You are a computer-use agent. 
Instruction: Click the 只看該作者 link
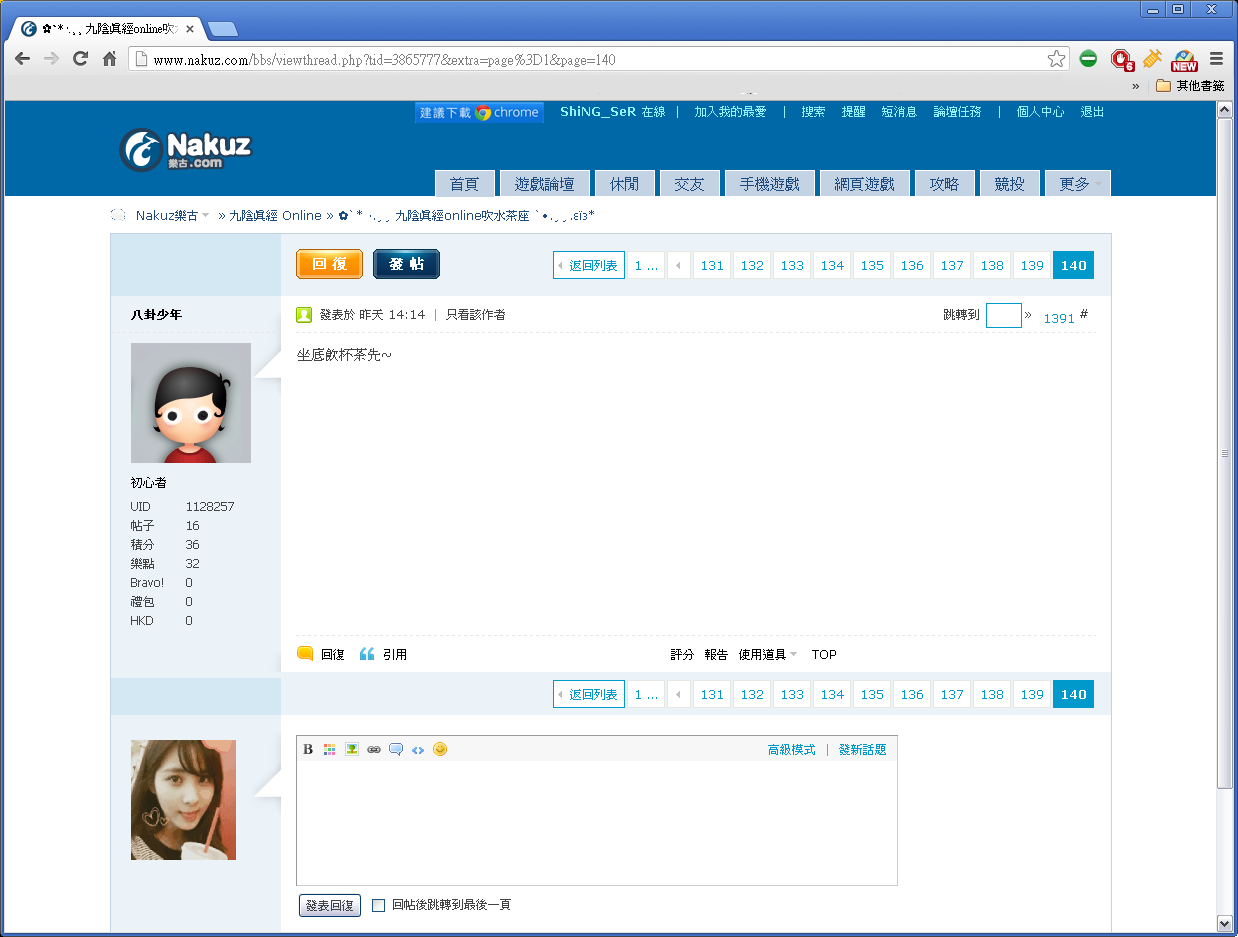pos(475,315)
